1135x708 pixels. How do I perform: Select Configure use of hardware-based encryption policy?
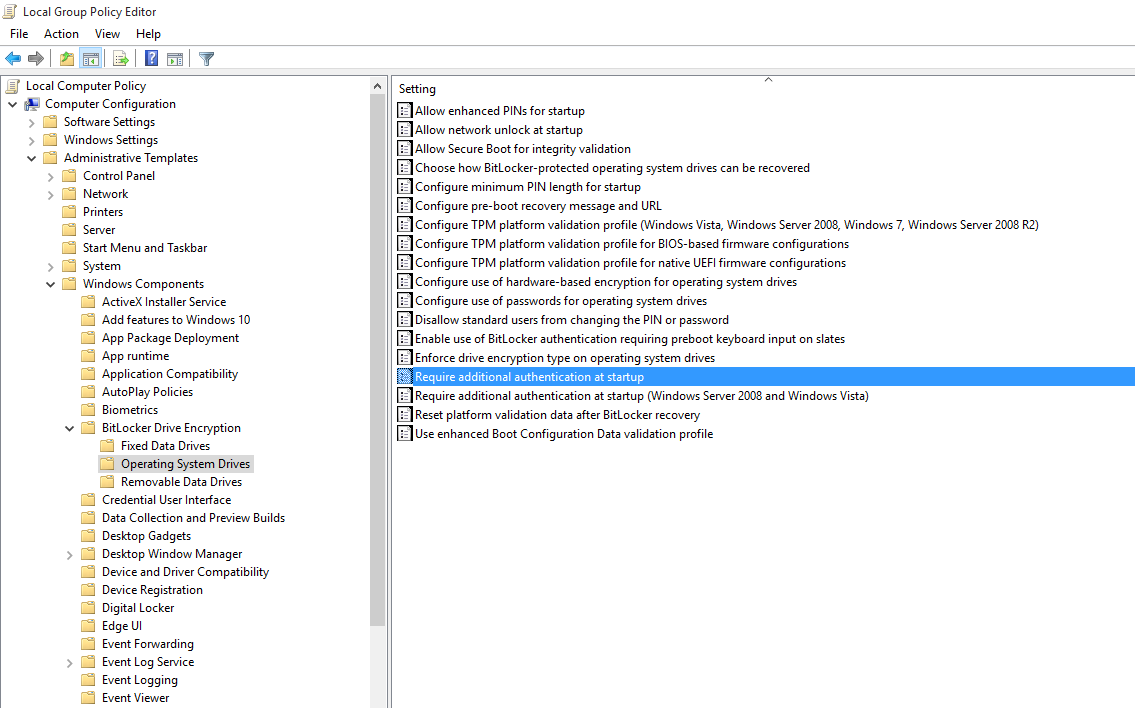[x=606, y=282]
